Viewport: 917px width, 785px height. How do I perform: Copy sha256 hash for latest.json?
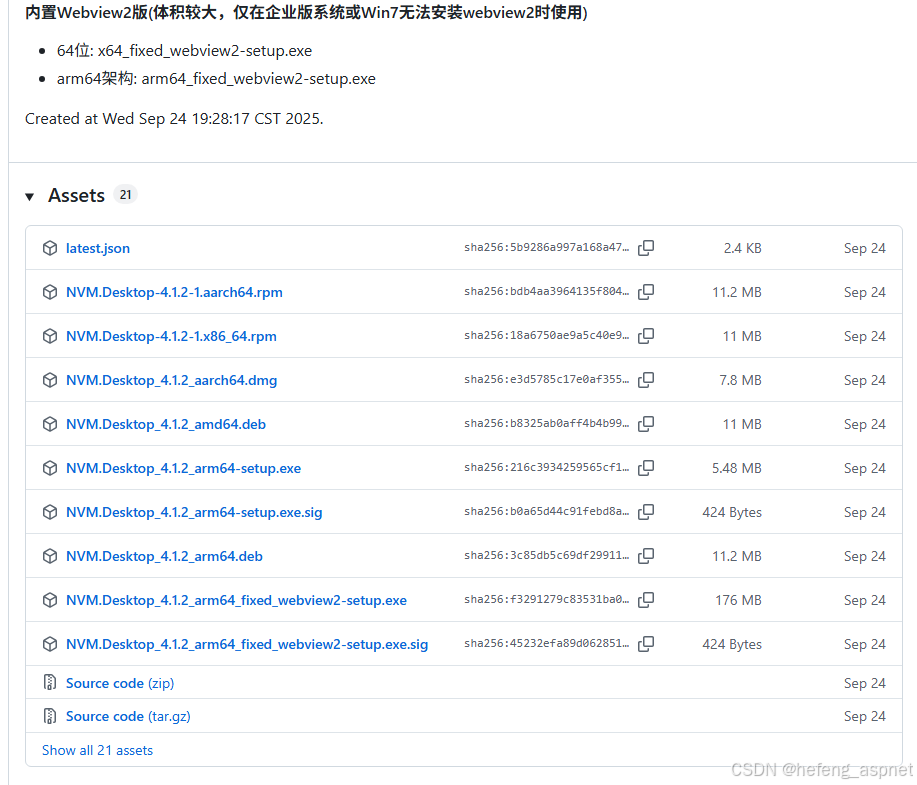tap(646, 248)
